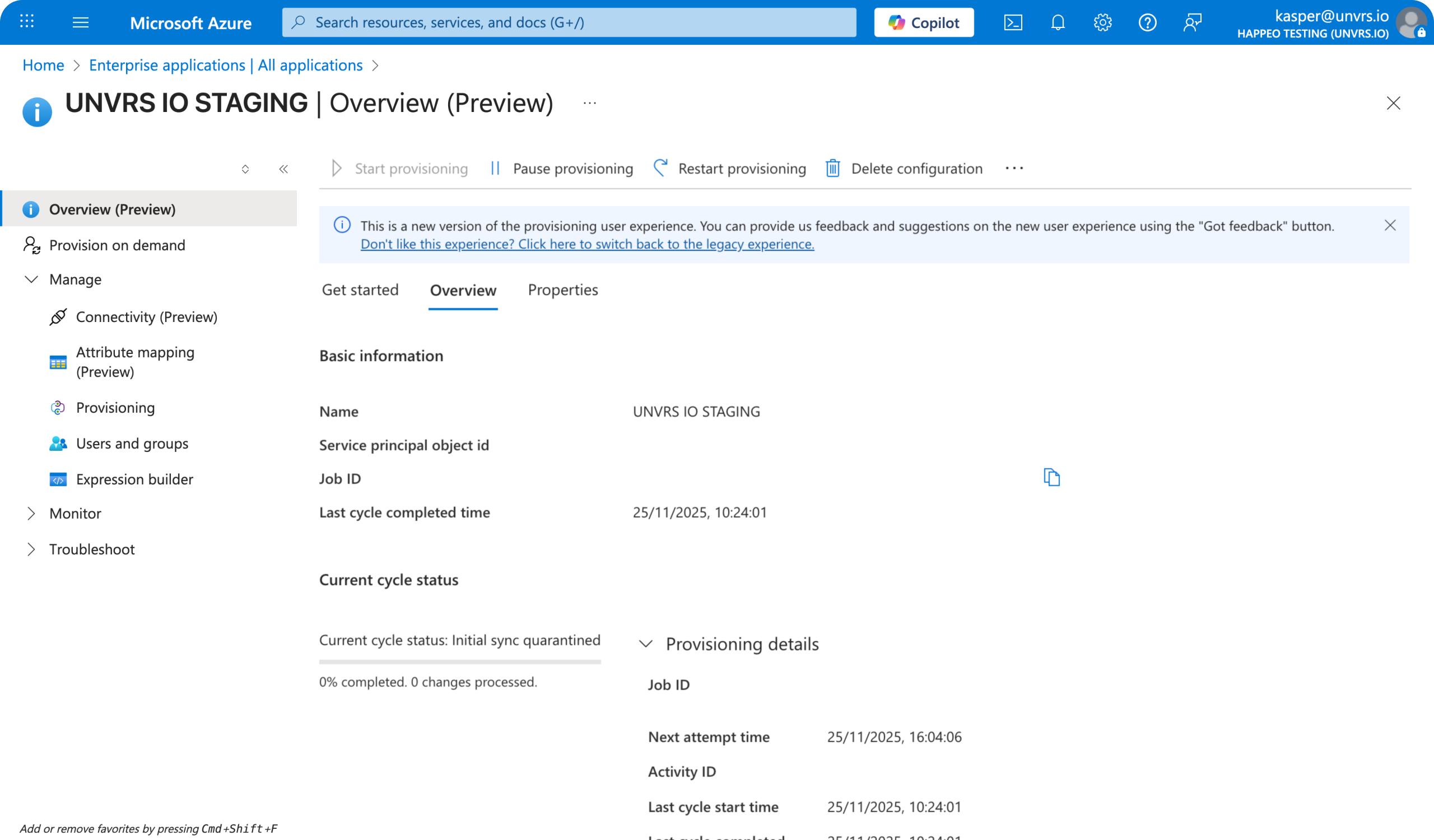This screenshot has width=1434, height=840.
Task: Click the Azure search resources field
Action: 569,22
